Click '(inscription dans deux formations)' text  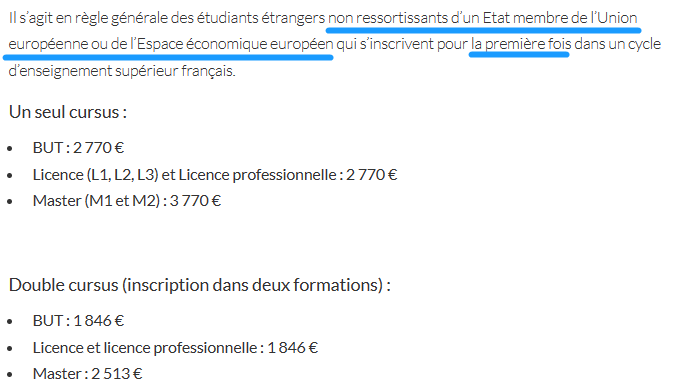coord(256,285)
